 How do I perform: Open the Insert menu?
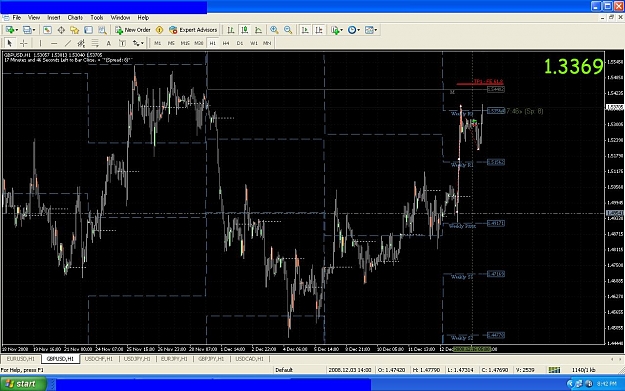[x=54, y=18]
